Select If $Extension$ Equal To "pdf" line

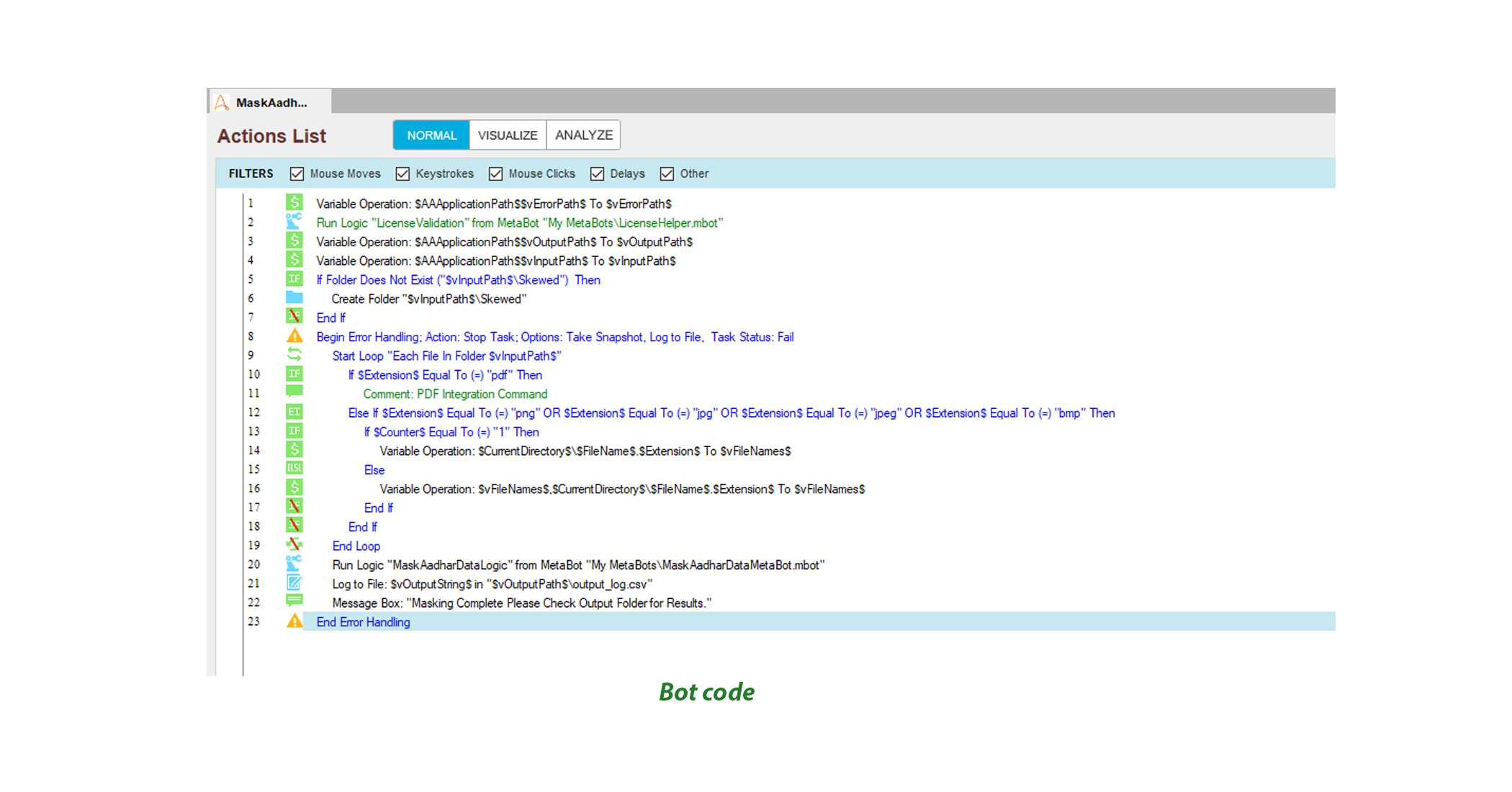[x=445, y=375]
